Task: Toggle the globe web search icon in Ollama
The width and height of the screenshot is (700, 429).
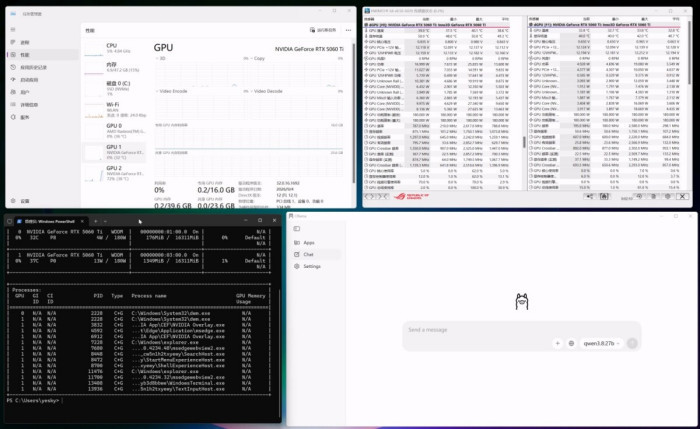Action: (571, 343)
